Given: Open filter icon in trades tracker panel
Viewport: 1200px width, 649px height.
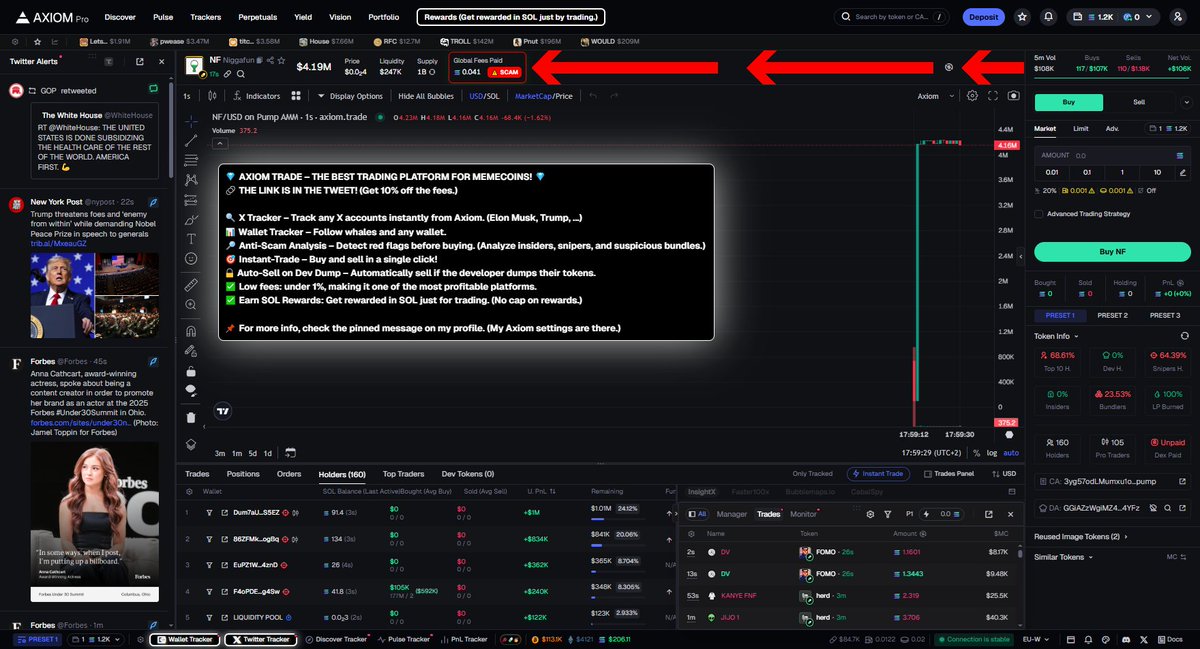Looking at the screenshot, I should [887, 514].
